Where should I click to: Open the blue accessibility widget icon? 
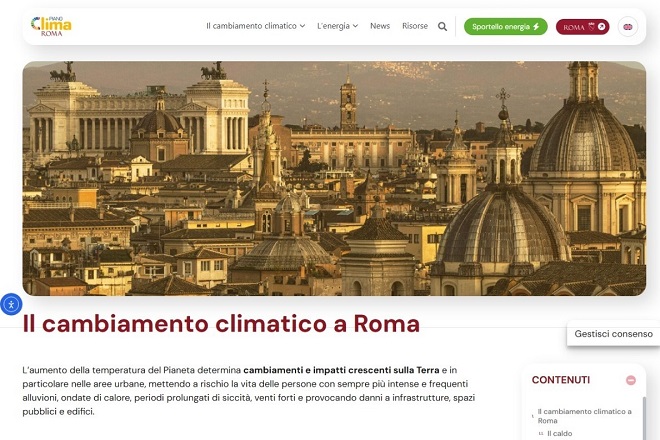tap(11, 304)
